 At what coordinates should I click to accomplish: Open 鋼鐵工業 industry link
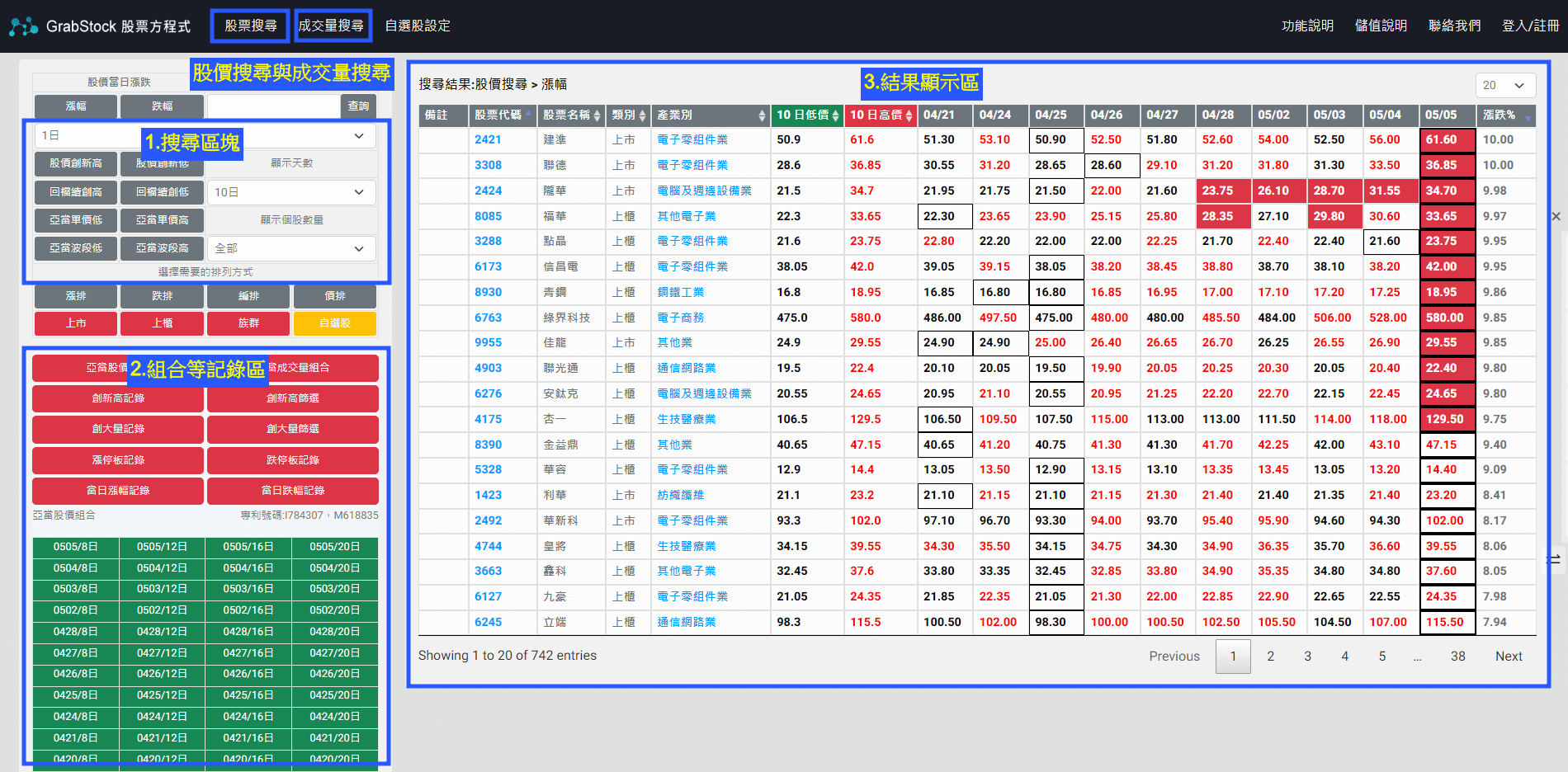(x=681, y=292)
